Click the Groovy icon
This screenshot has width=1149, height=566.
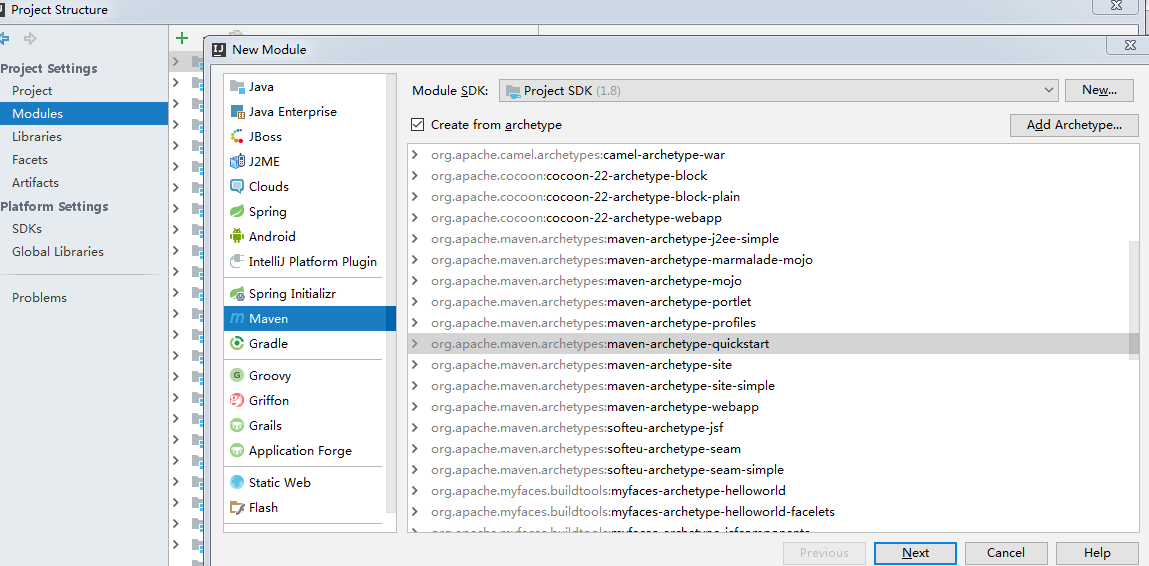tap(237, 375)
